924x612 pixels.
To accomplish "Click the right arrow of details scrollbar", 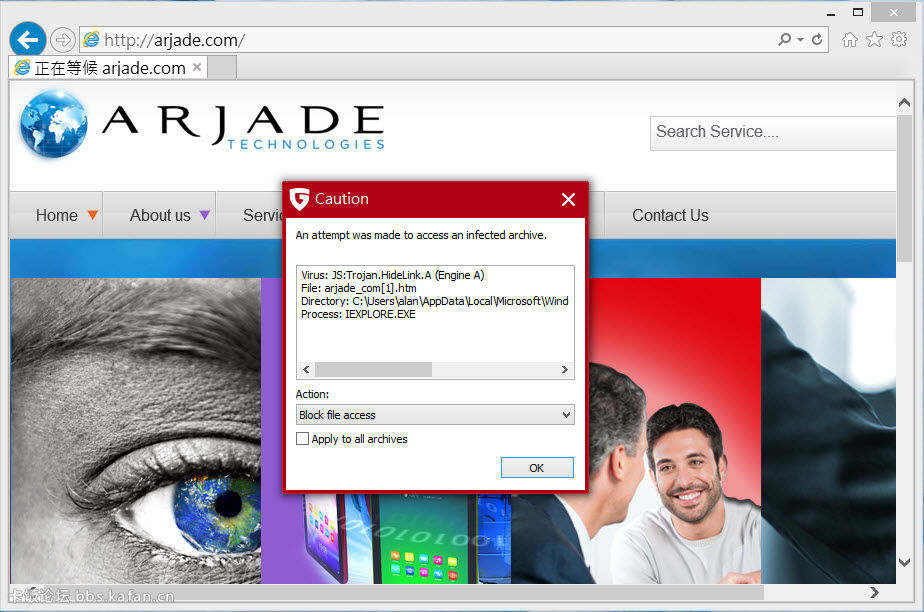I will pyautogui.click(x=565, y=369).
